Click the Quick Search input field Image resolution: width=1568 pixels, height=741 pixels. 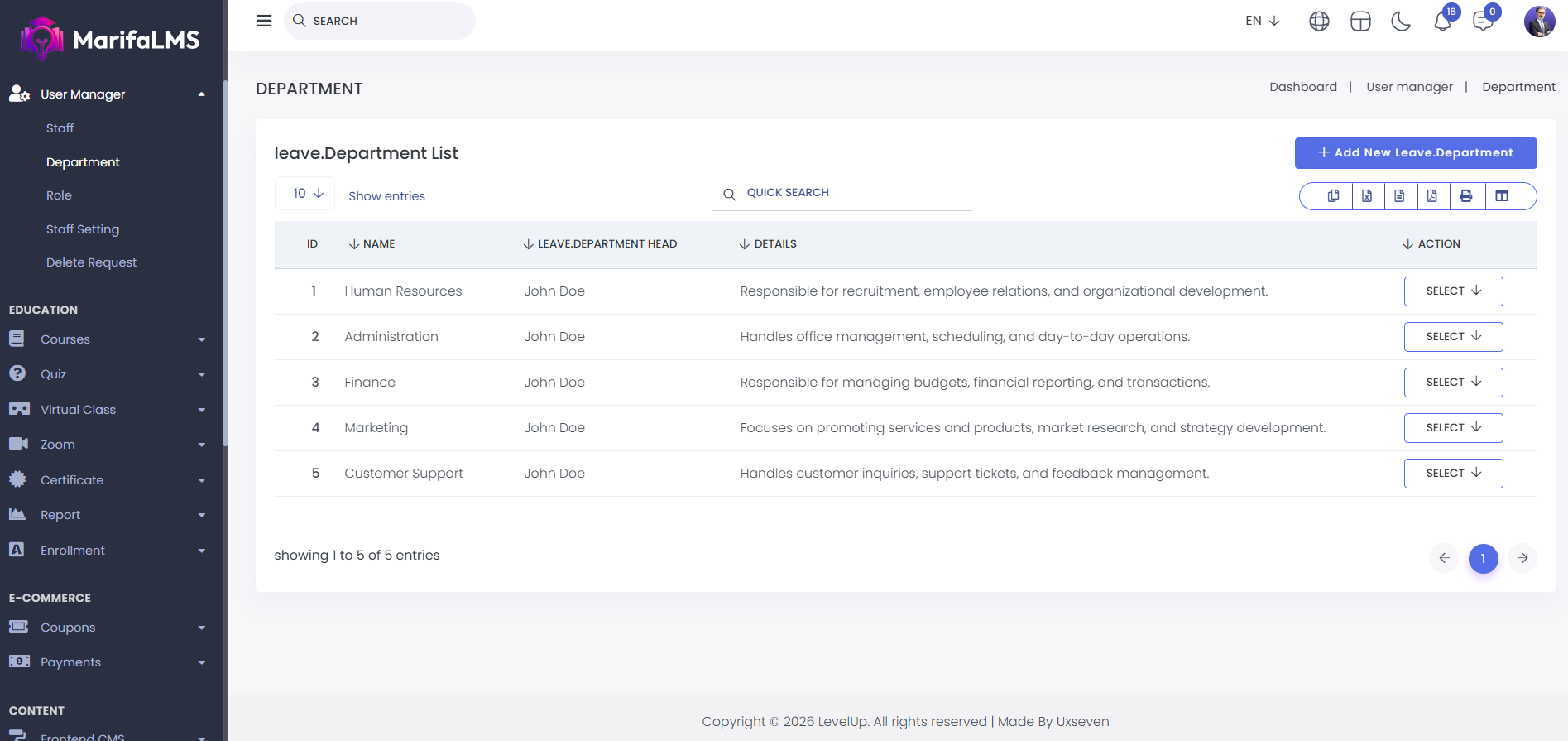click(x=852, y=193)
